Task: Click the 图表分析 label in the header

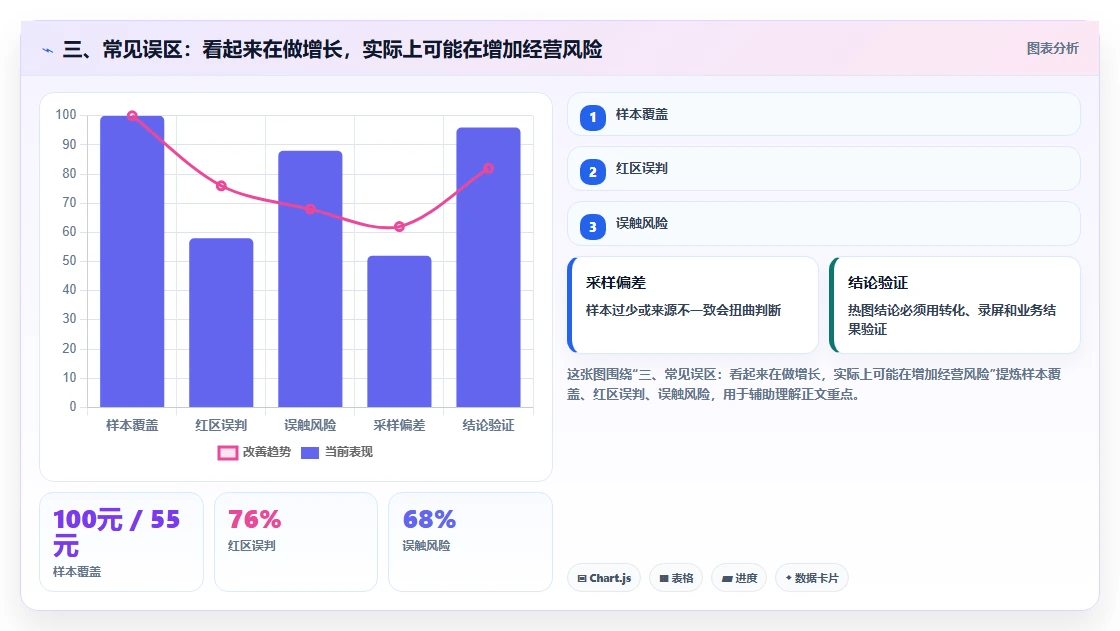Action: point(1052,49)
